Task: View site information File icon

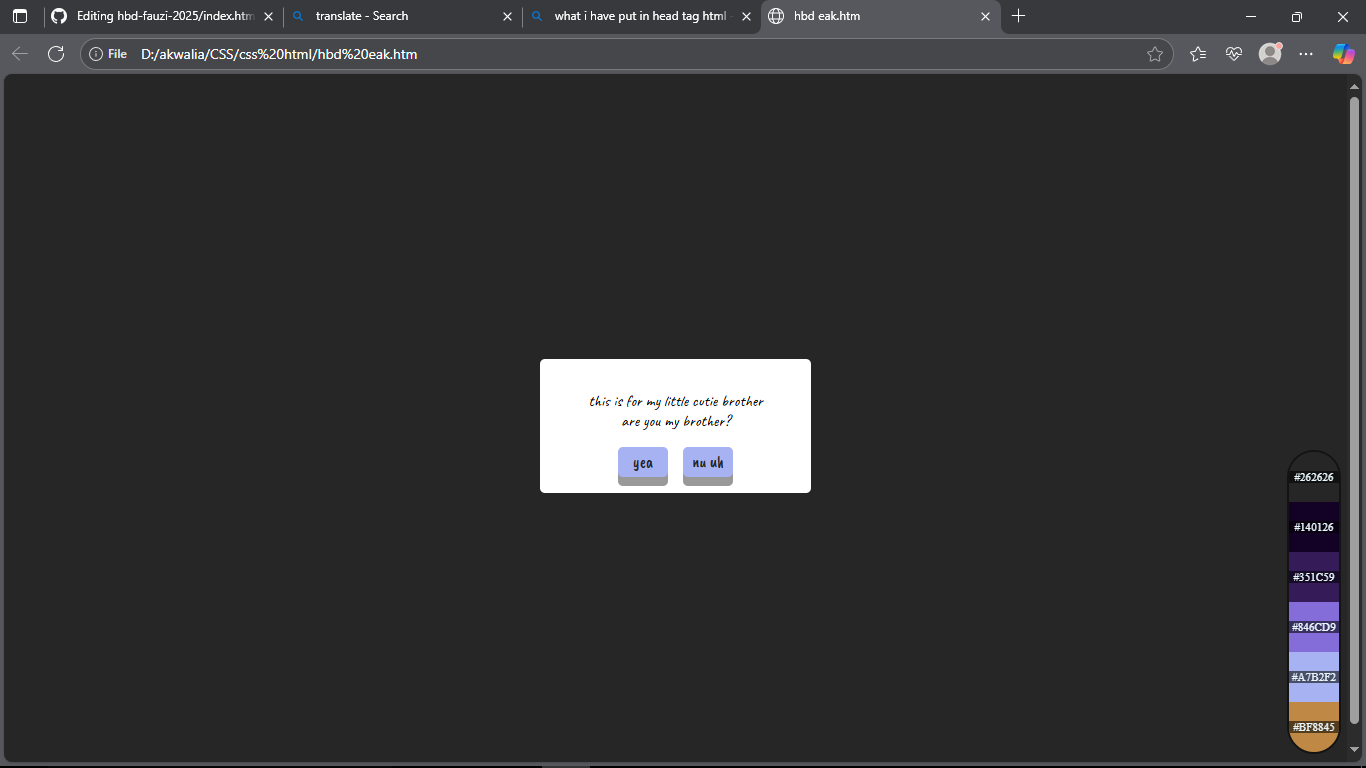Action: (x=108, y=54)
